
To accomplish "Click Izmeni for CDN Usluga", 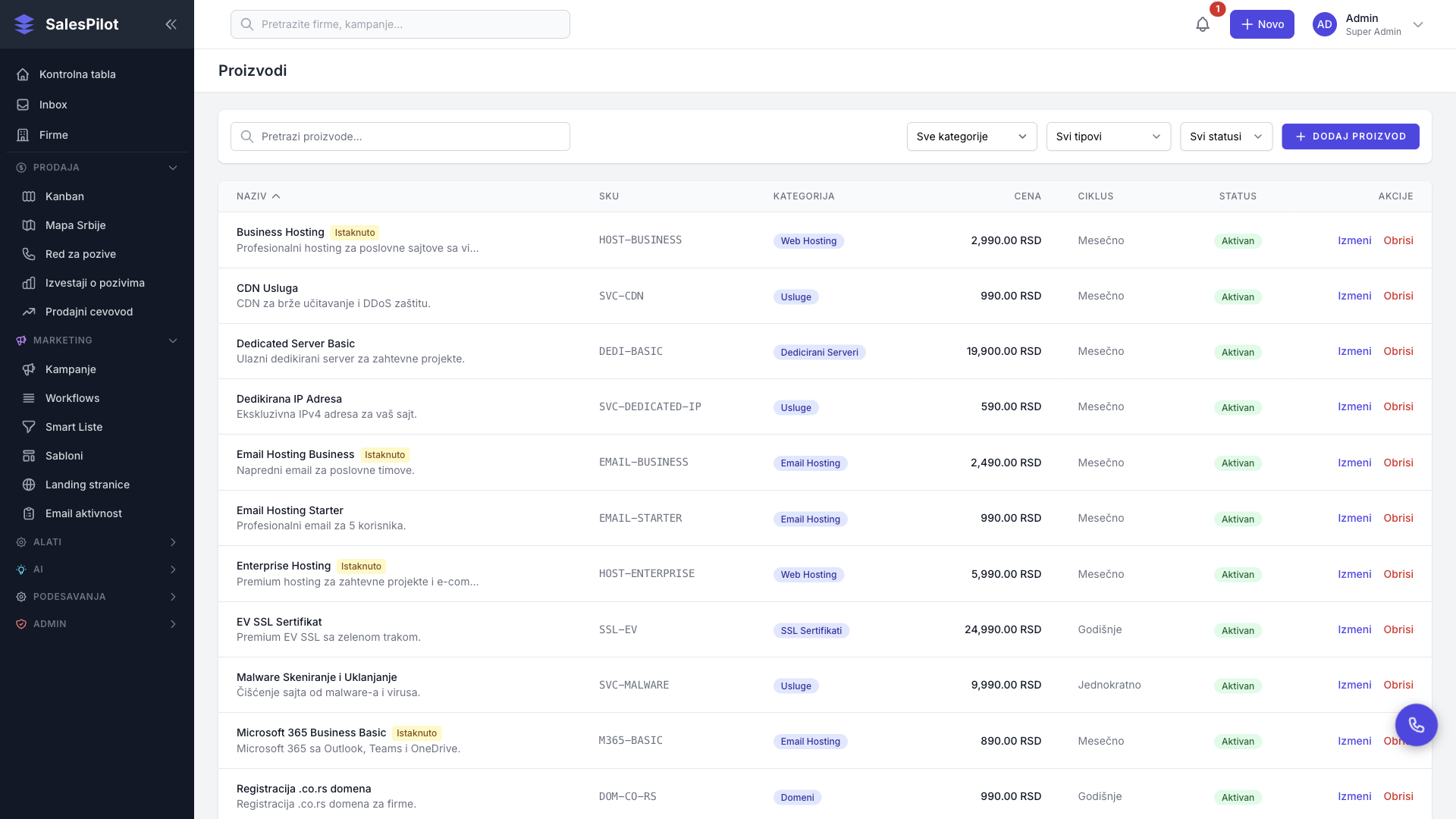I will (1354, 296).
